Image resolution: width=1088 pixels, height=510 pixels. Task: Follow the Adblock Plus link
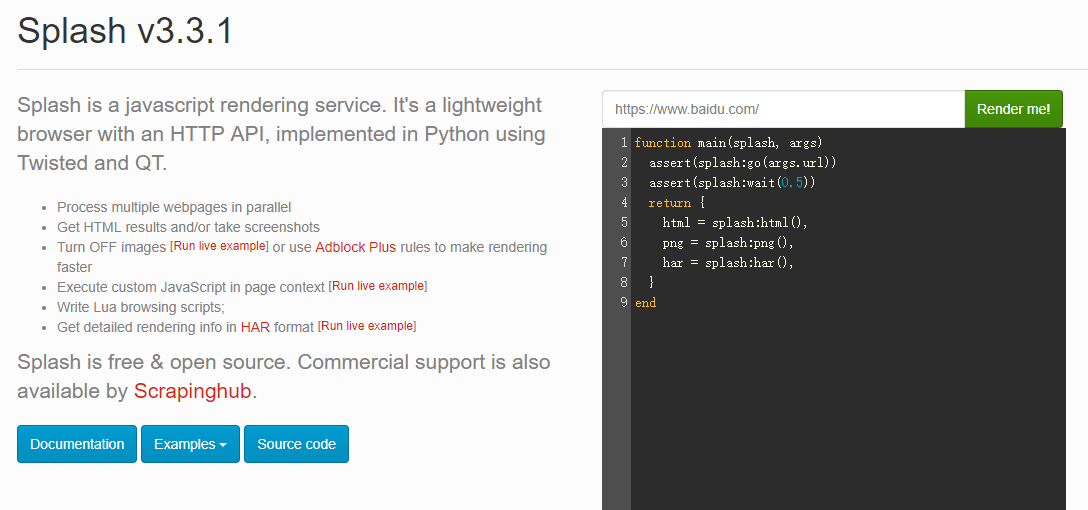(355, 247)
